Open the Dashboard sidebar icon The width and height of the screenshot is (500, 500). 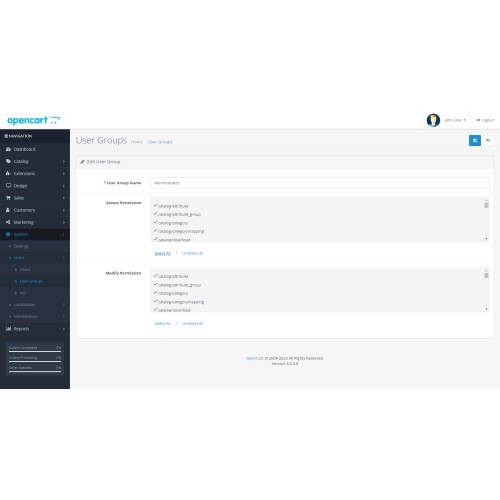[8, 149]
